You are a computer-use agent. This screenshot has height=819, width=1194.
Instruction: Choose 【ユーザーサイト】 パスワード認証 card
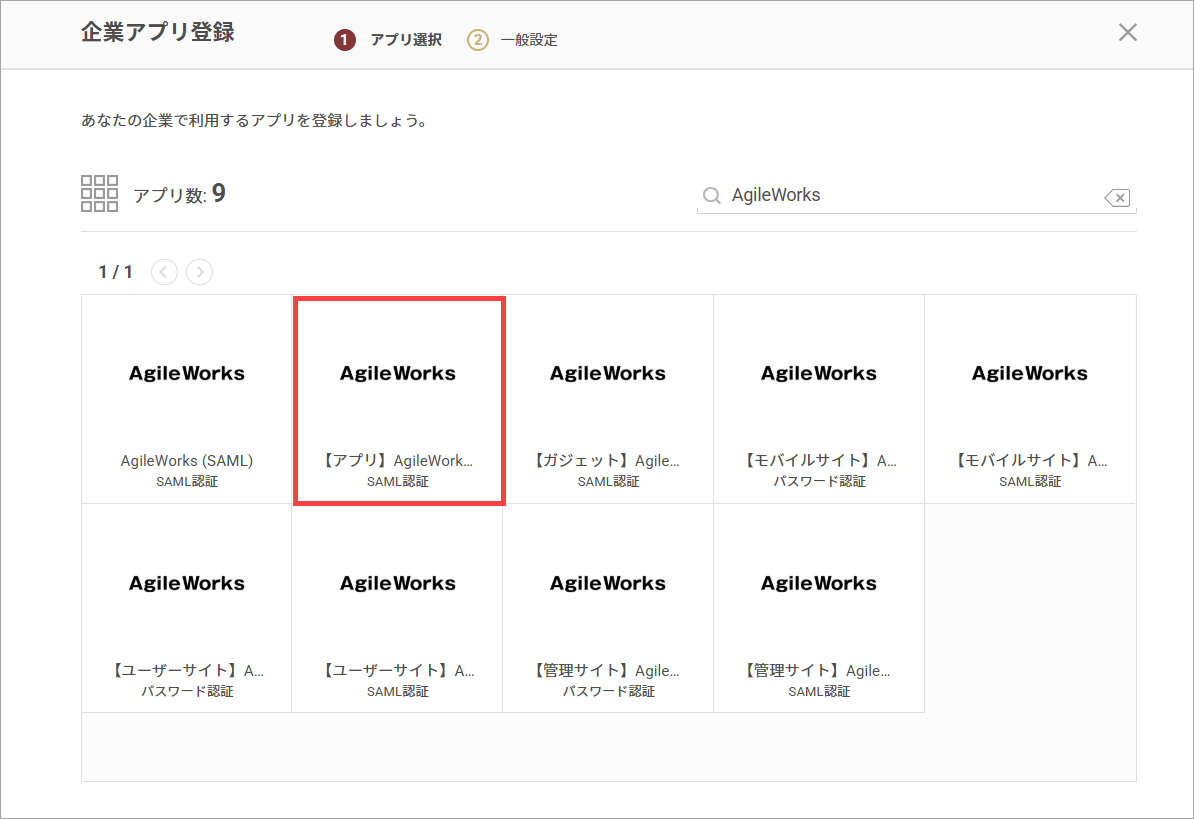coord(187,608)
